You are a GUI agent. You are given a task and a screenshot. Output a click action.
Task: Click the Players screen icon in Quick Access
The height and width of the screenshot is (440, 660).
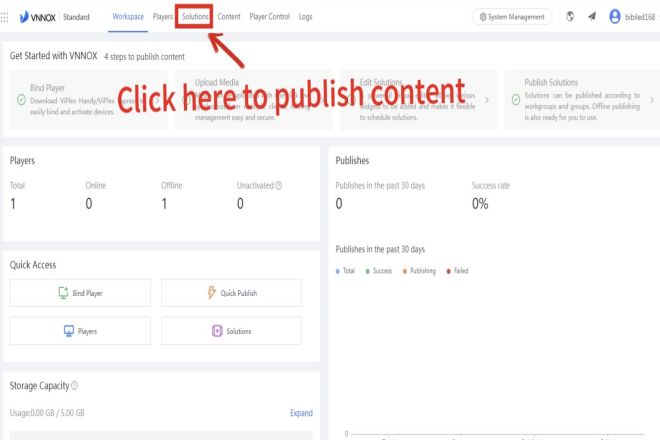[69, 331]
